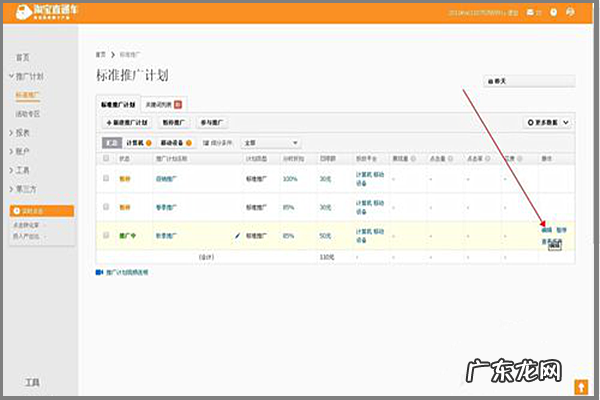Expand the 报表 sidebar section
Image resolution: width=600 pixels, height=400 pixels.
(20, 133)
